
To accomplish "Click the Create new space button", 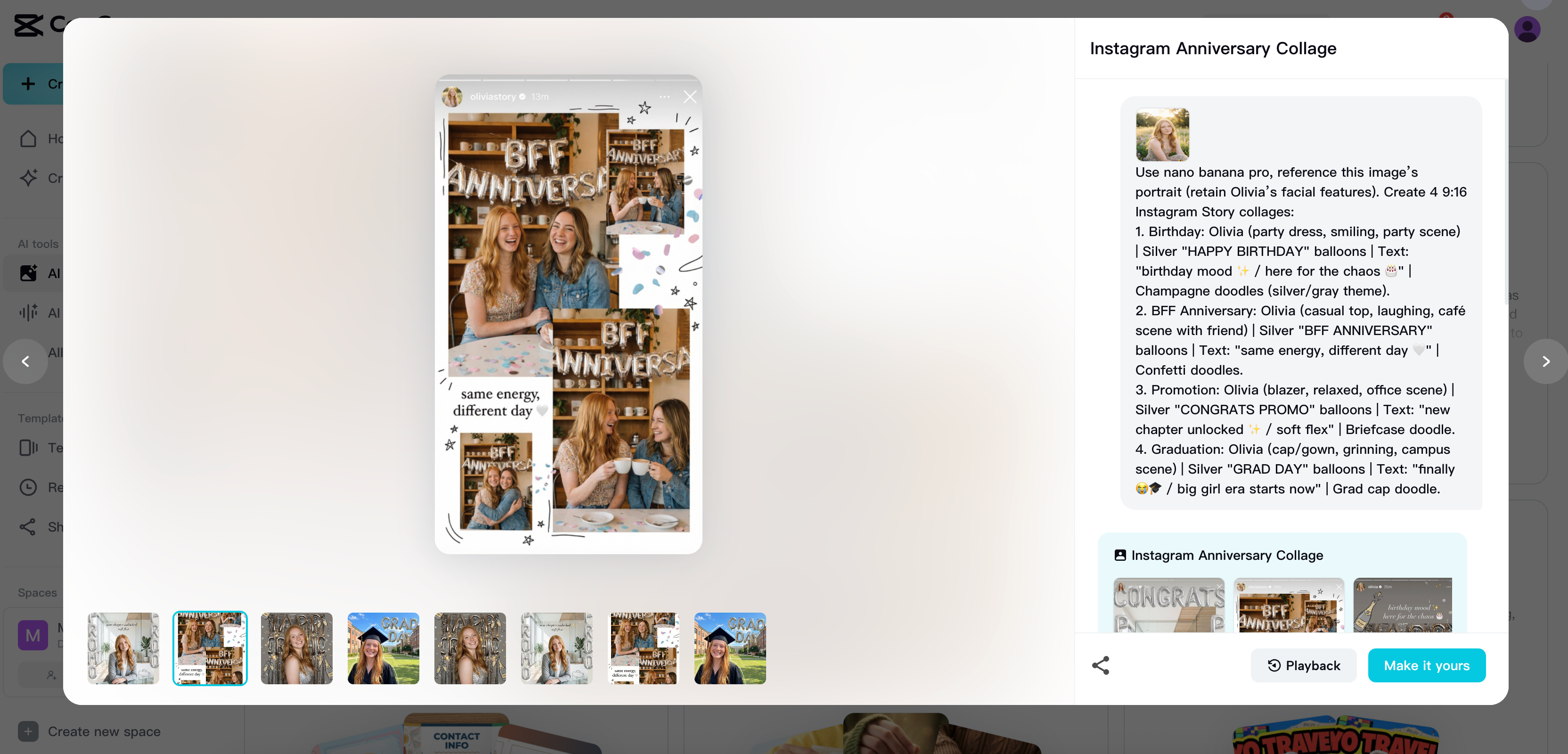I will click(89, 731).
